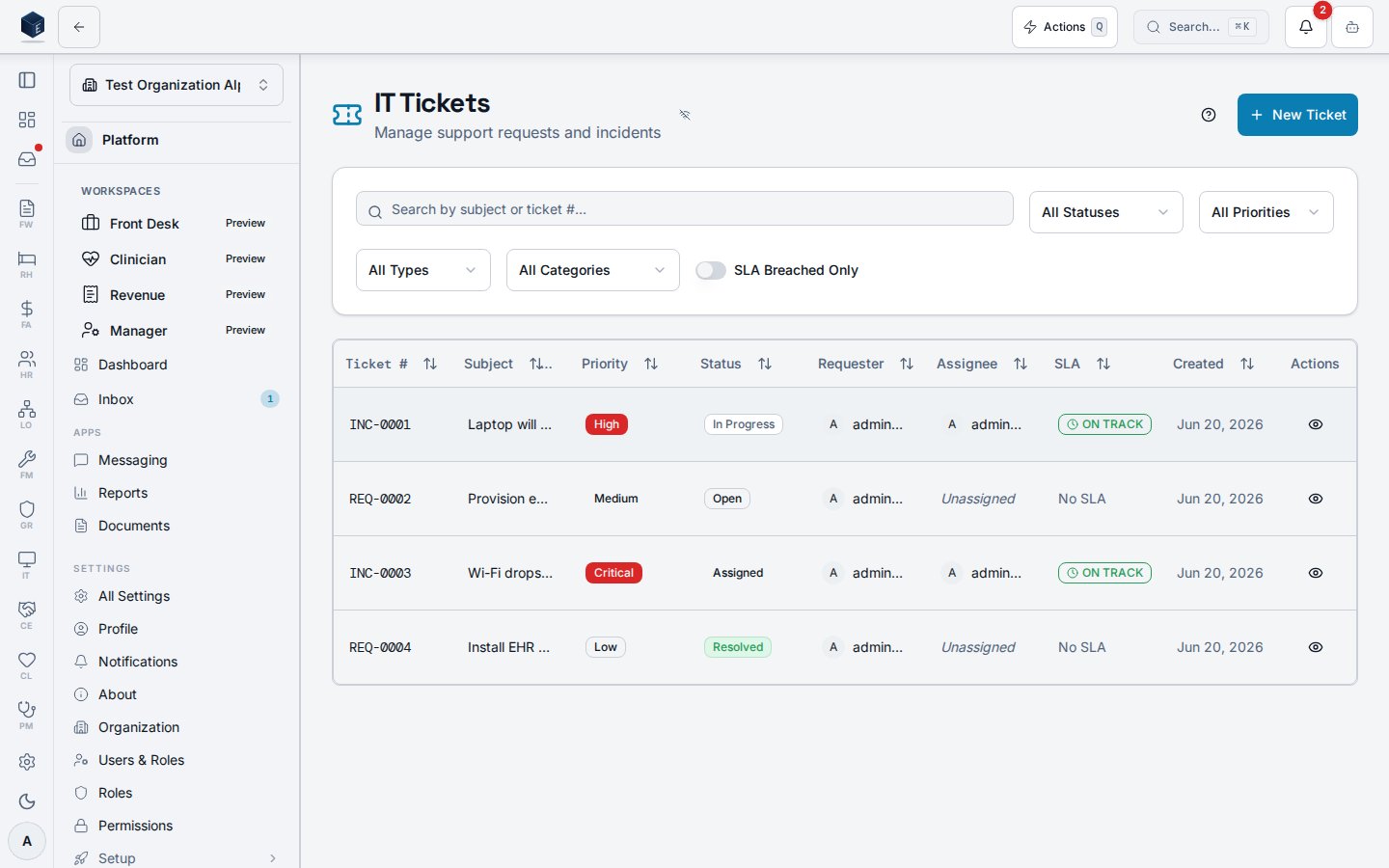Open Organization settings
Viewport: 1389px width, 868px height.
tap(177, 727)
